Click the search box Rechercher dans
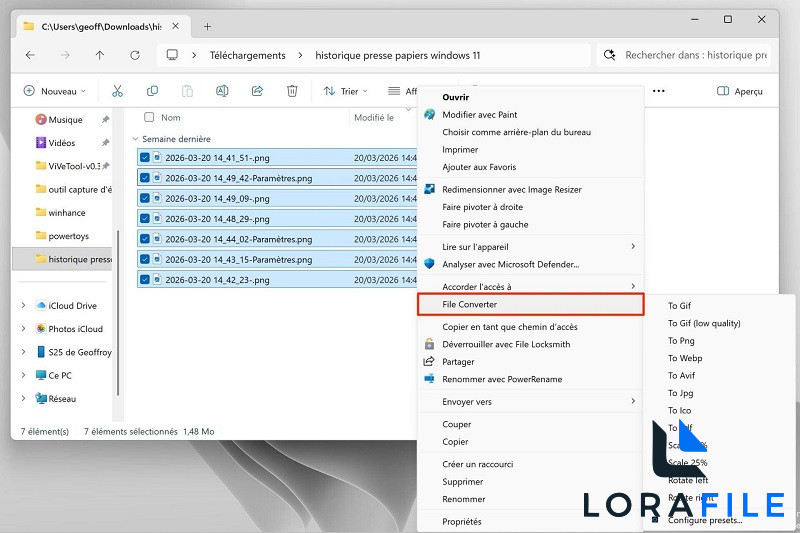The width and height of the screenshot is (800, 533). pyautogui.click(x=684, y=55)
